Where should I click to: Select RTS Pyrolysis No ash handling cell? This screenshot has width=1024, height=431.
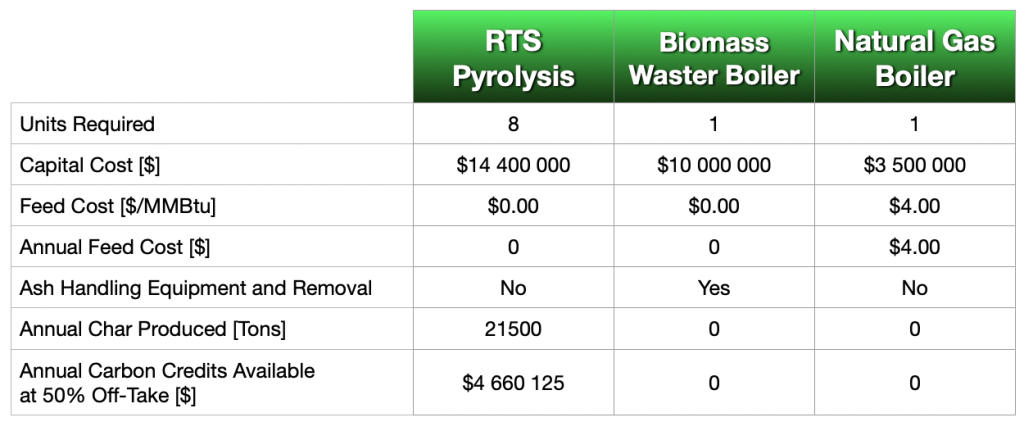point(513,287)
